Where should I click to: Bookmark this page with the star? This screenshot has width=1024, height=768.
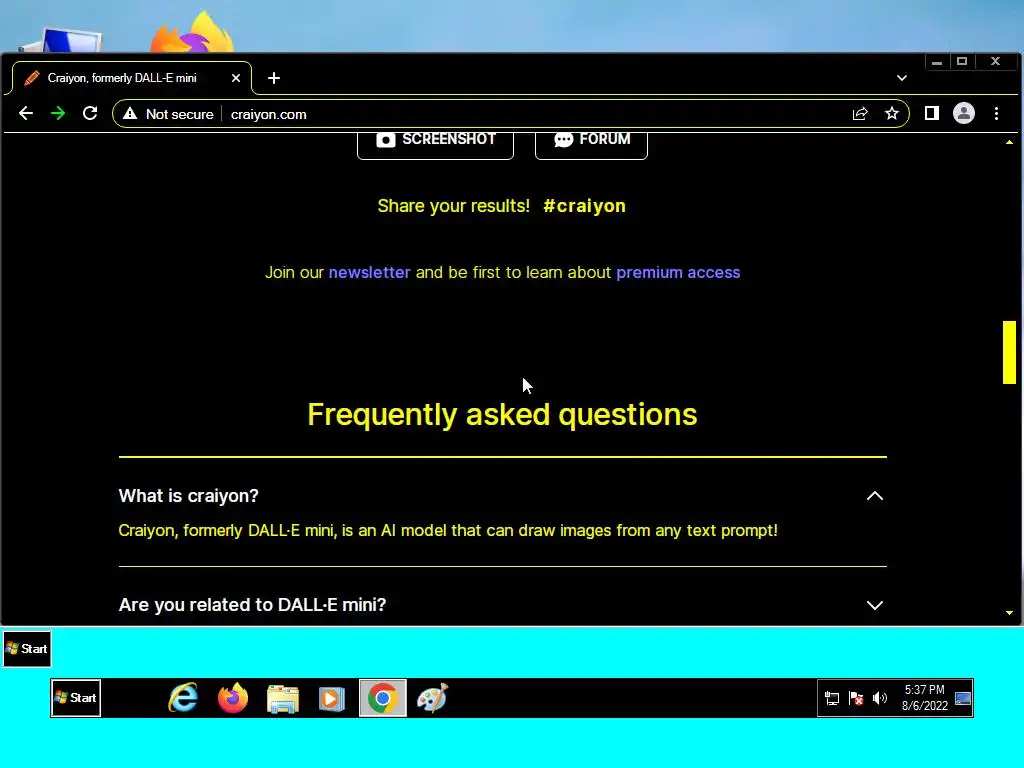pos(891,114)
